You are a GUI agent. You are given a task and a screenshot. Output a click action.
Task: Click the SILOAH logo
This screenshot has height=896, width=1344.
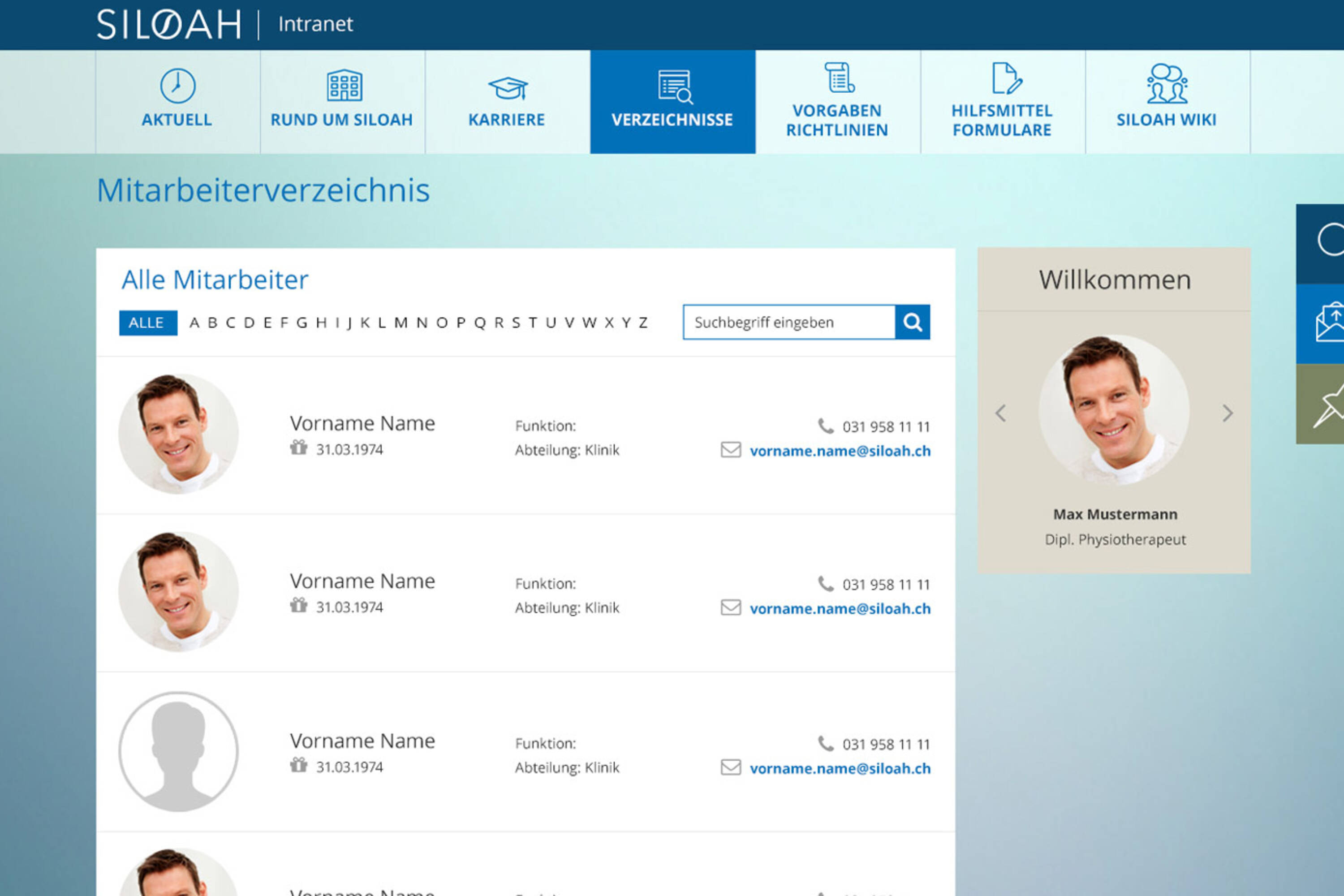point(169,25)
